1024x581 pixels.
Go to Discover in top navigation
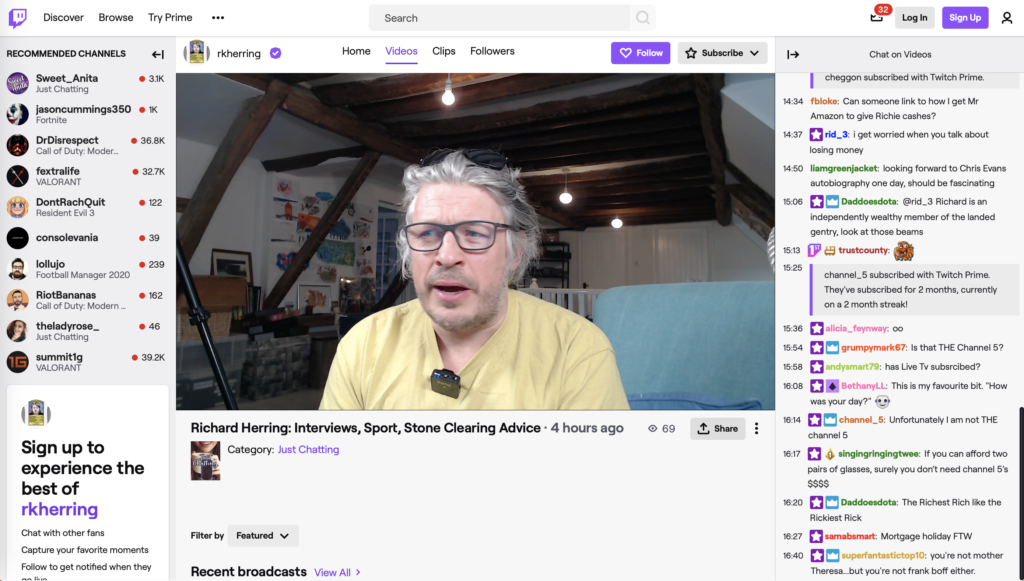[63, 18]
